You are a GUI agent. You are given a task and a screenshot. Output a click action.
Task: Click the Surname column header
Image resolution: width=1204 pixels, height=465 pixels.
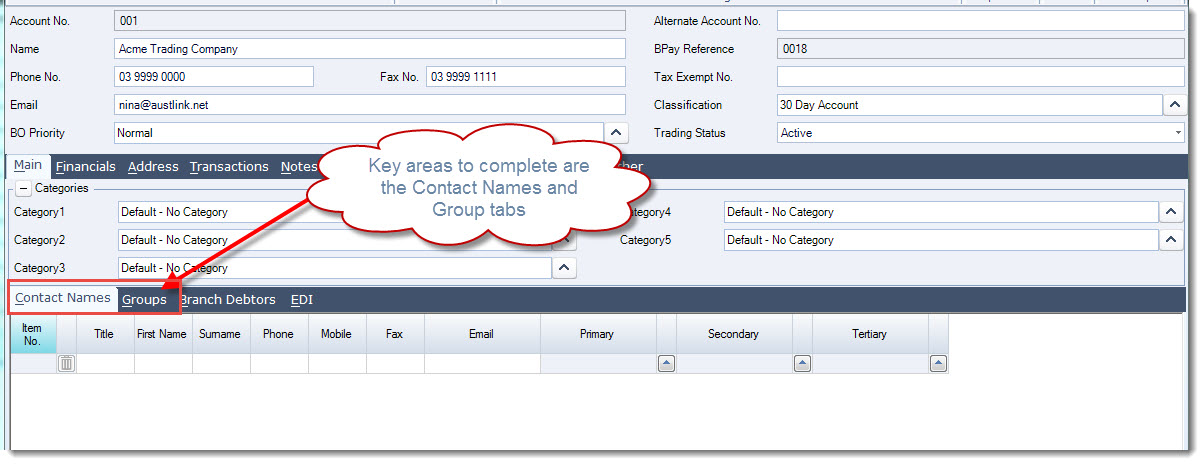click(x=220, y=334)
